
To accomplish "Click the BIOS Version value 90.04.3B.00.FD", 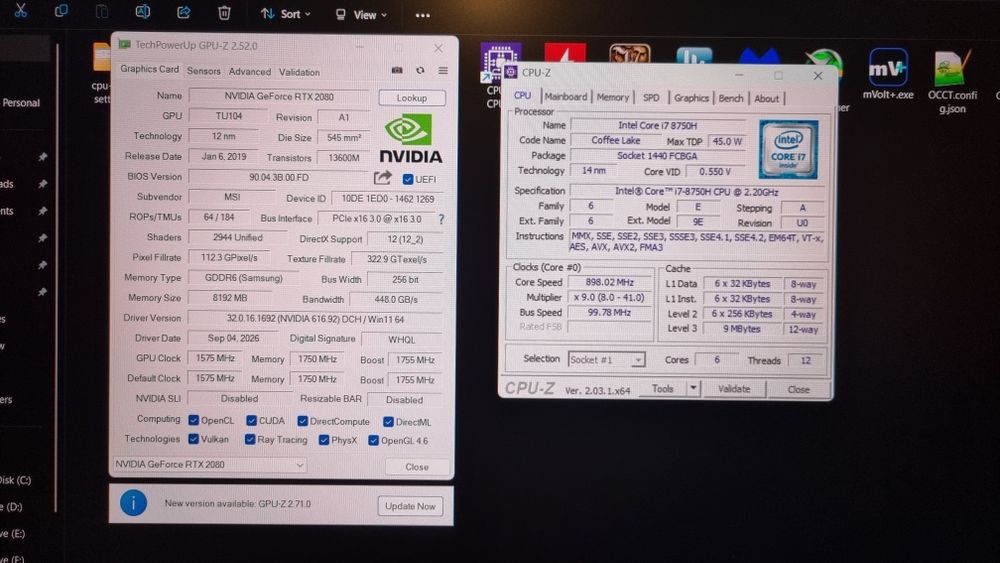I will (279, 177).
